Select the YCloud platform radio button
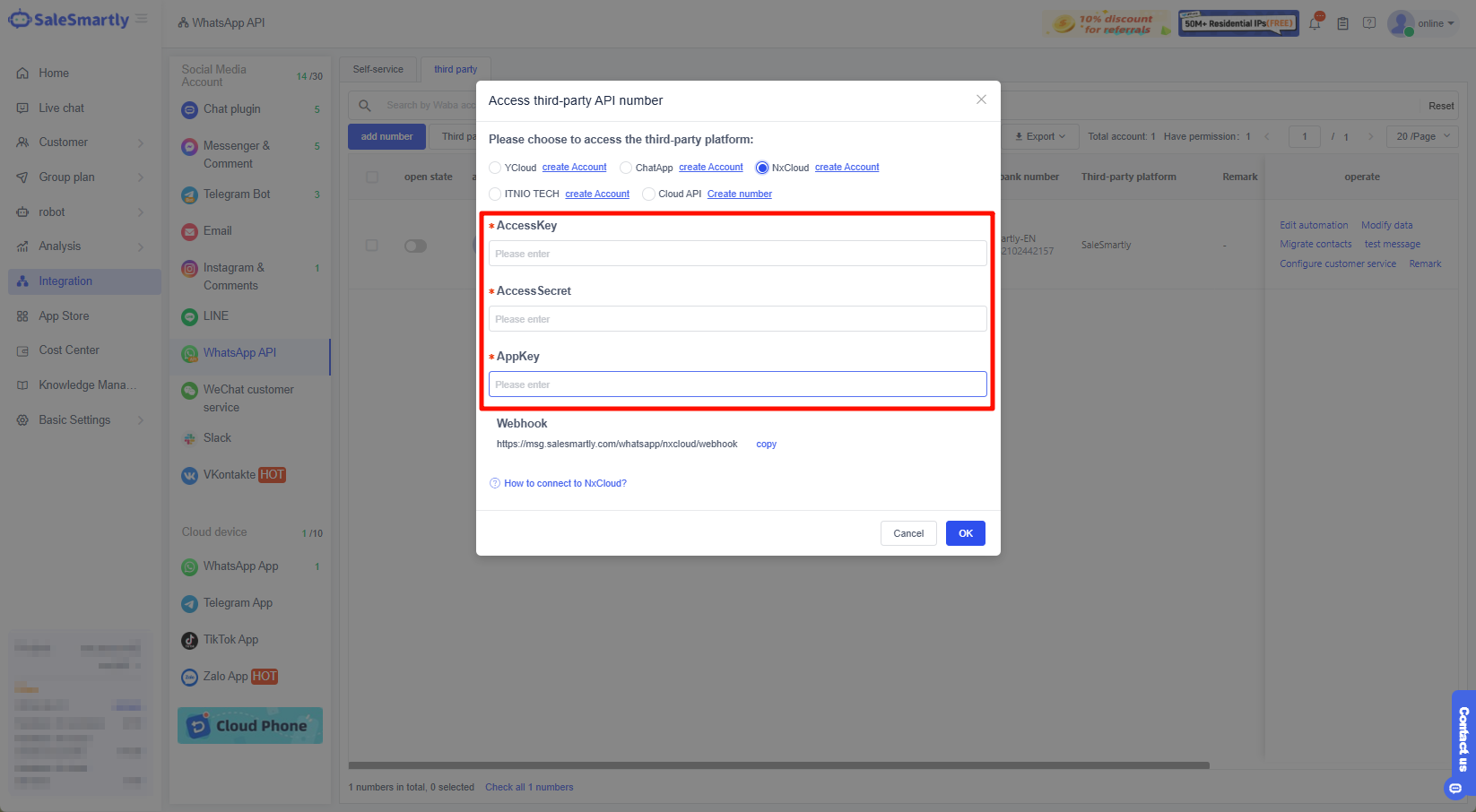Viewport: 1476px width, 812px height. (x=494, y=167)
